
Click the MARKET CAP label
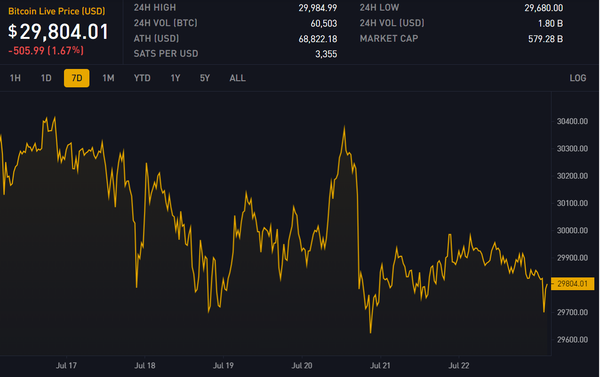(x=389, y=39)
